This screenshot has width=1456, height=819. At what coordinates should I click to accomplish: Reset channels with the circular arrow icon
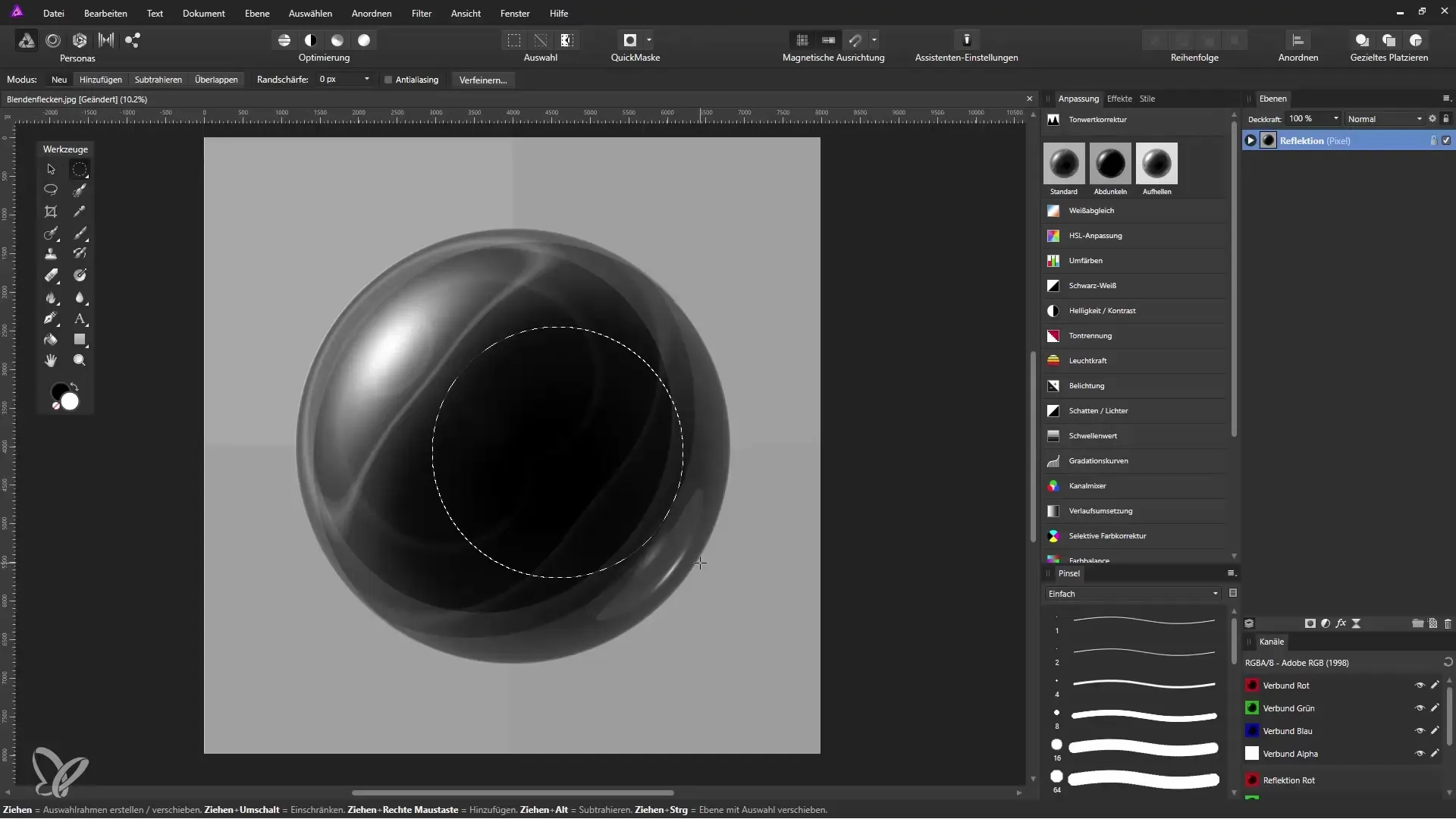[x=1448, y=662]
